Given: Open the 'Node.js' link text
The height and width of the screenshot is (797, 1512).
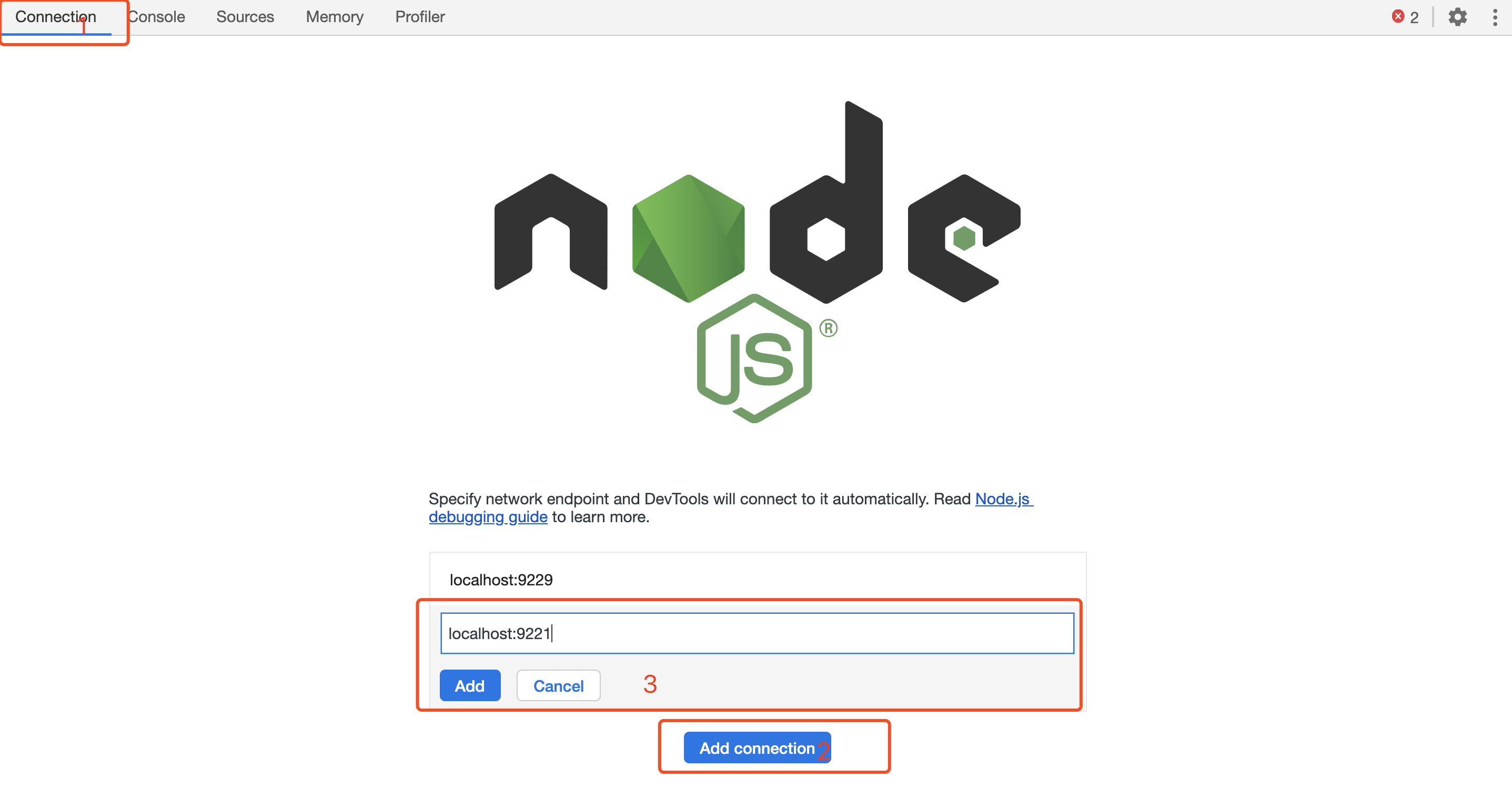Looking at the screenshot, I should tap(1003, 499).
